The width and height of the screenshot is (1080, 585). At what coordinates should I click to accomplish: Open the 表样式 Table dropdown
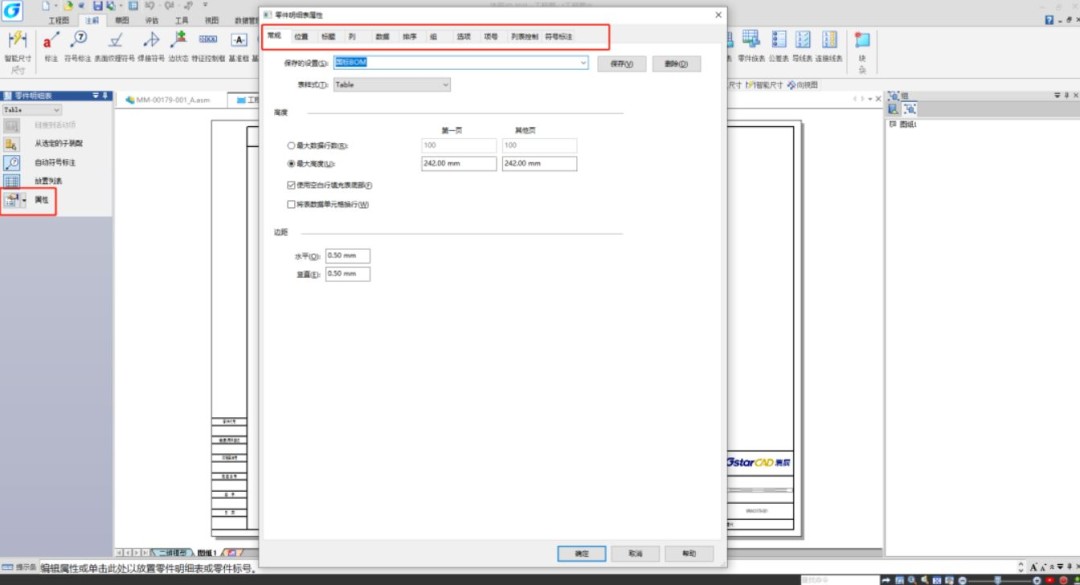point(445,85)
